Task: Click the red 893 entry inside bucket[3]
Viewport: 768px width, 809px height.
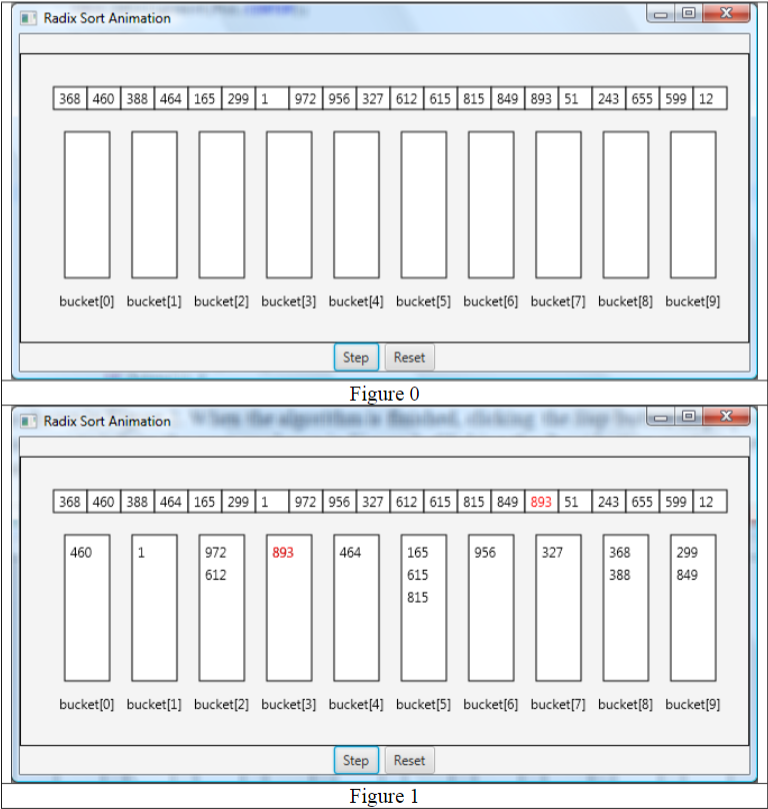Action: point(283,553)
